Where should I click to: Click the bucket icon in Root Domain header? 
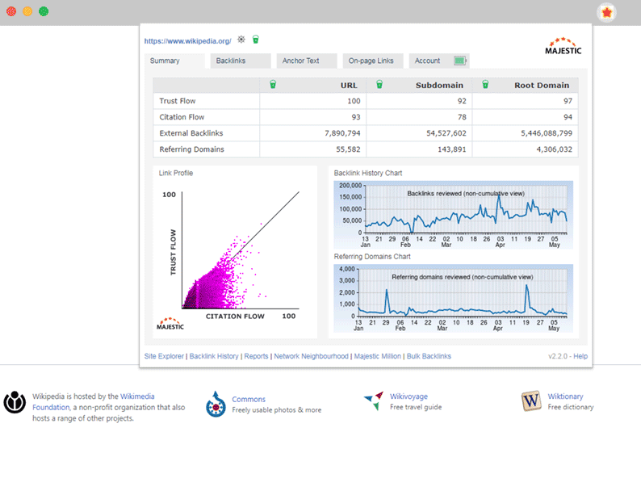(x=485, y=84)
